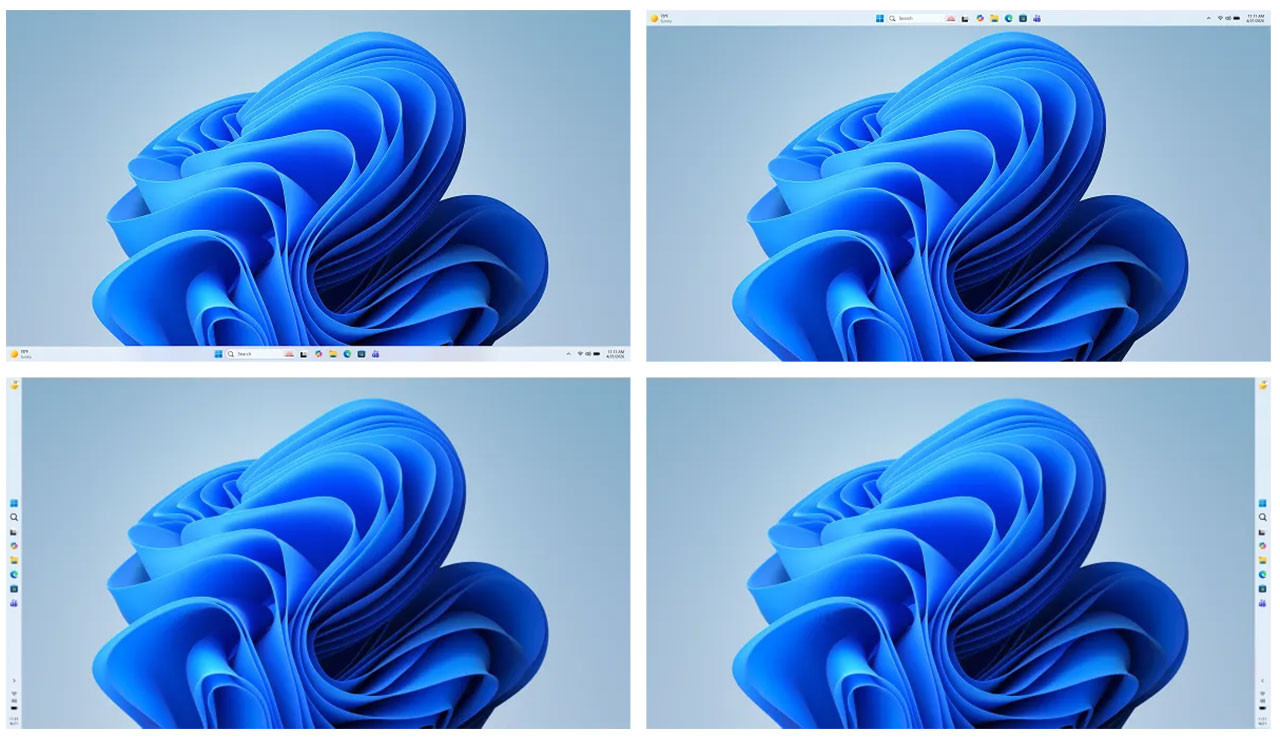Click the Search magnifier on the left taskbar

tap(14, 518)
